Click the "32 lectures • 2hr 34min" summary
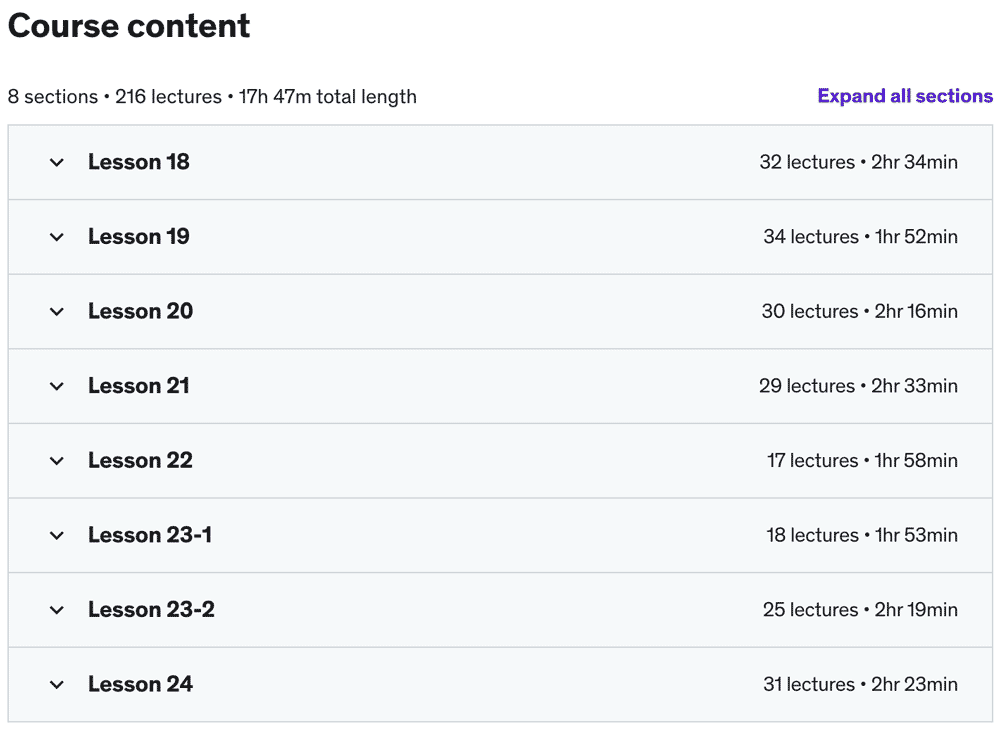Screen dimensions: 1000x732 coord(858,162)
